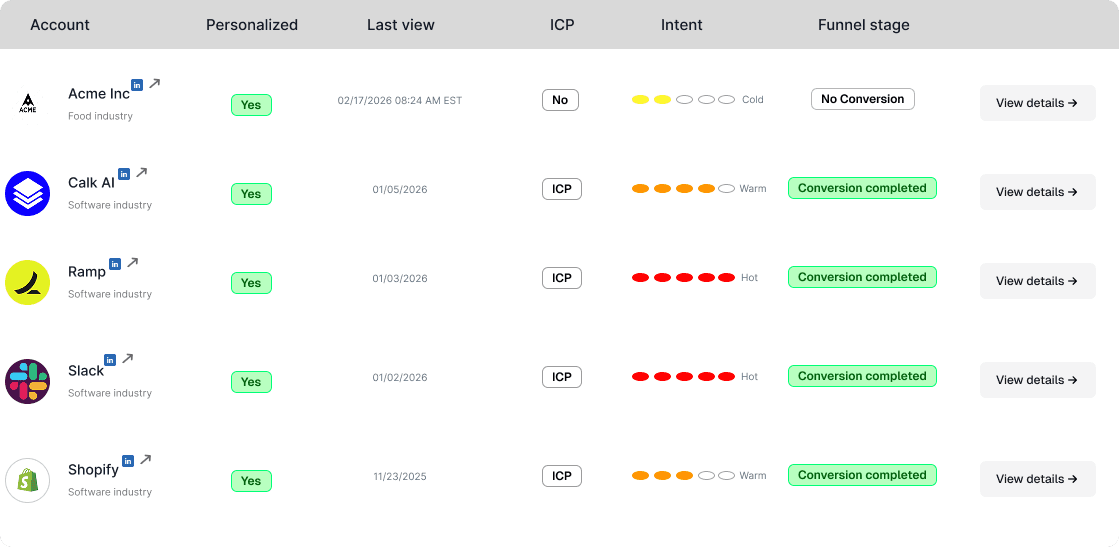Open Acme Inc LinkedIn icon
This screenshot has width=1119, height=547.
[137, 84]
